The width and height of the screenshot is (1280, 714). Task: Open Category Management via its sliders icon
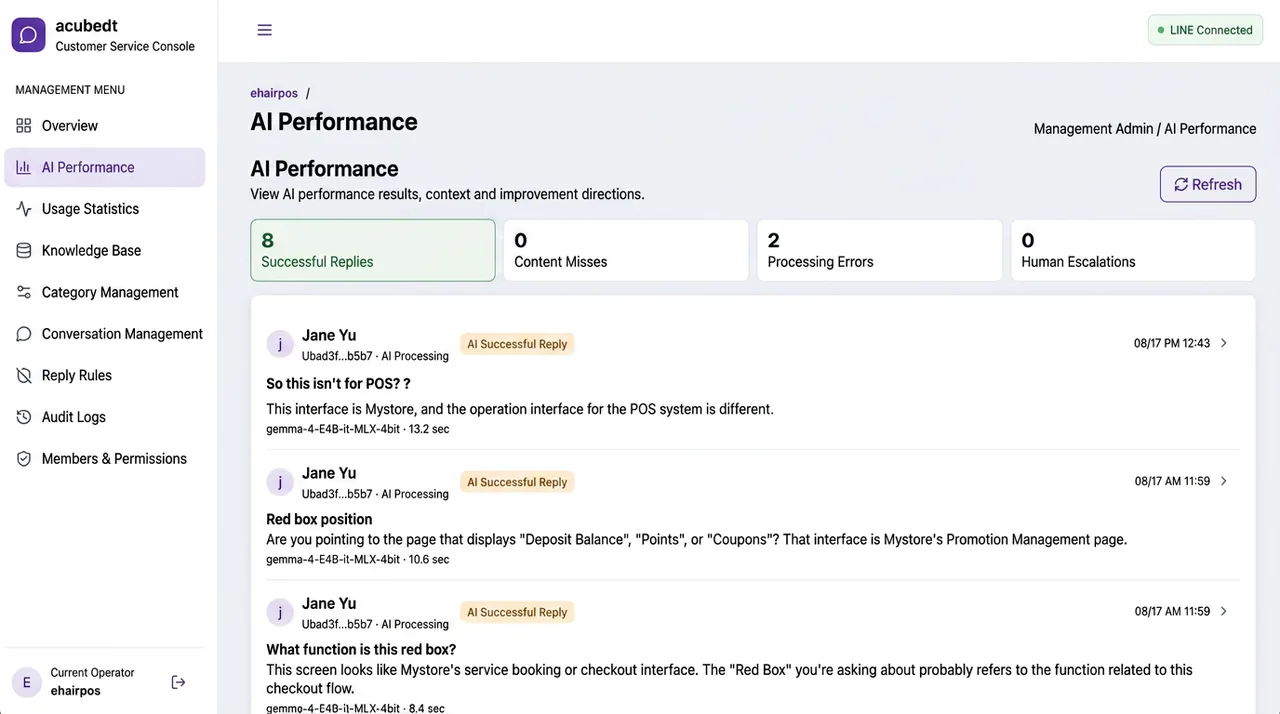(24, 292)
